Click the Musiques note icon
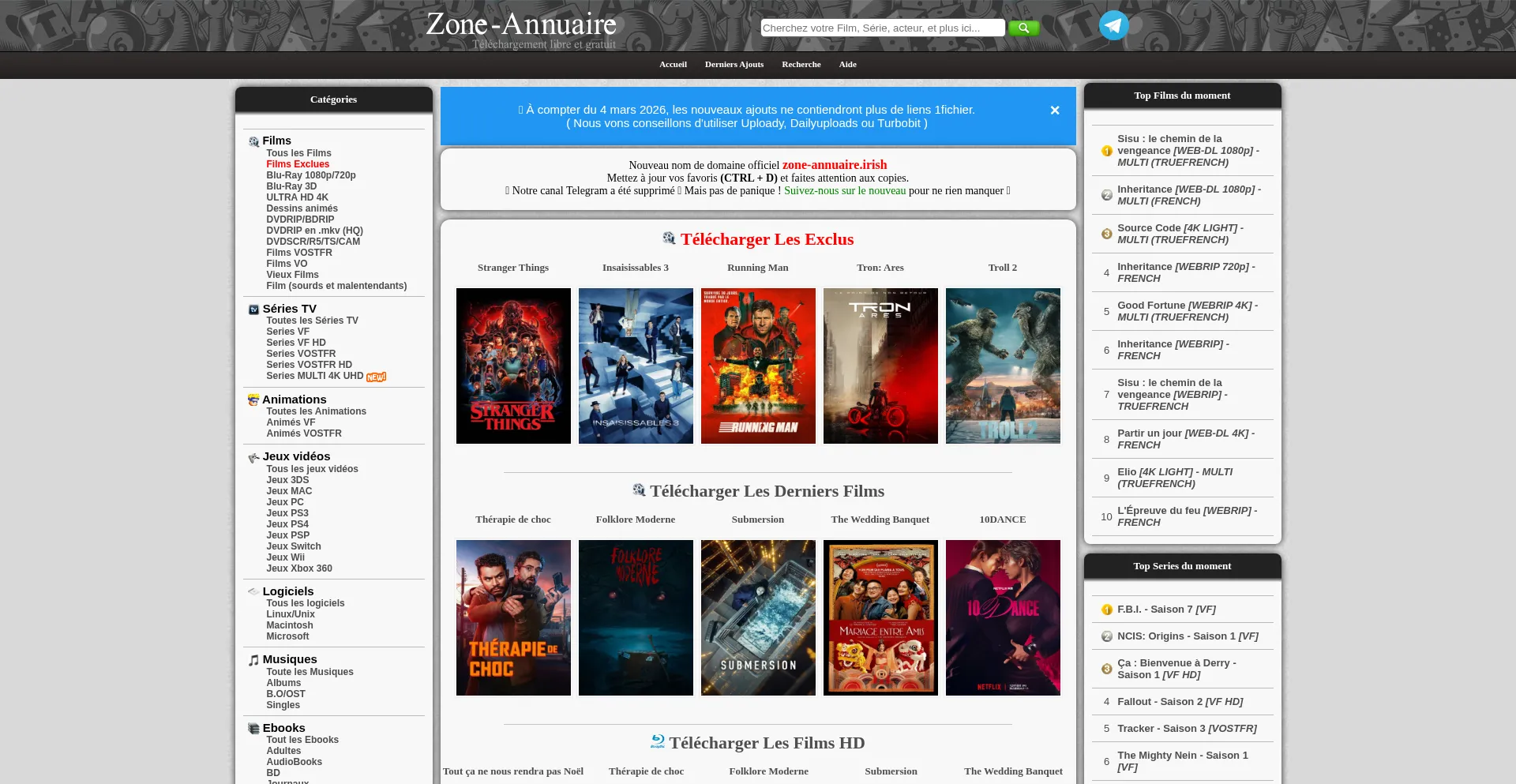Viewport: 1516px width, 784px height. (x=253, y=660)
